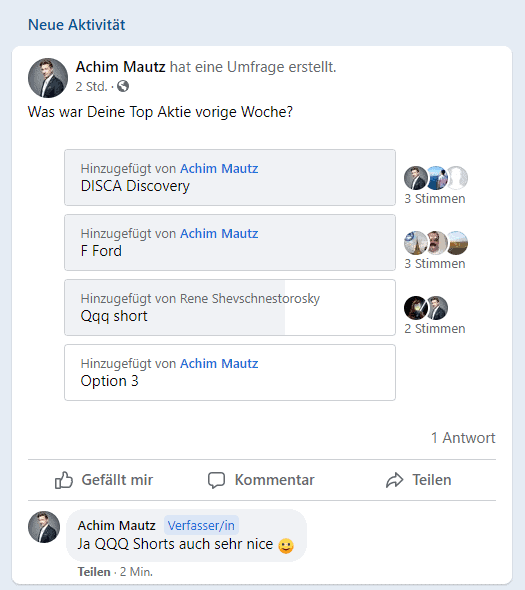Expand the 1 Antwort comments link
Image resolution: width=525 pixels, height=590 pixels.
pyautogui.click(x=463, y=438)
